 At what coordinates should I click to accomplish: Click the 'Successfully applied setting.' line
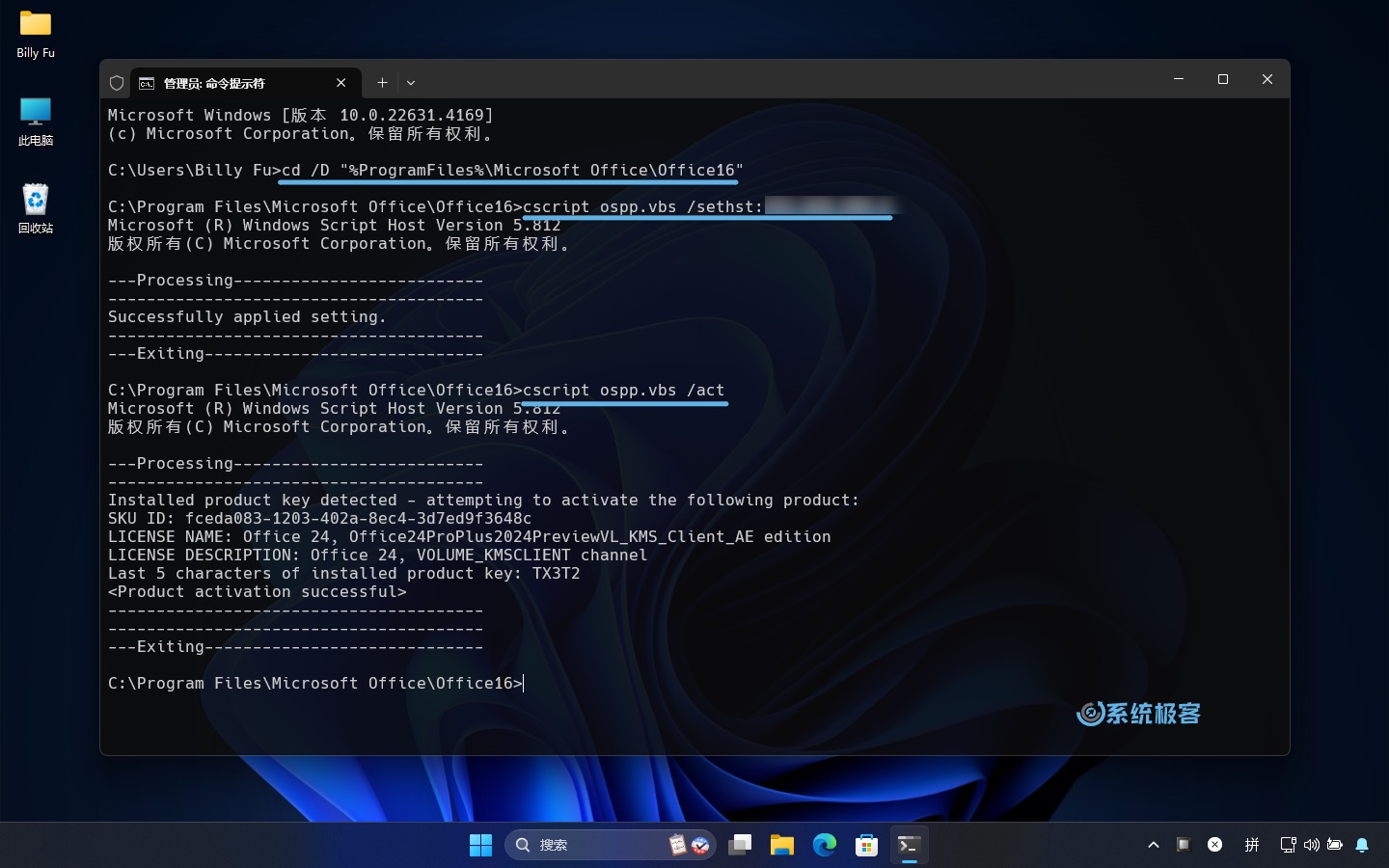click(247, 316)
